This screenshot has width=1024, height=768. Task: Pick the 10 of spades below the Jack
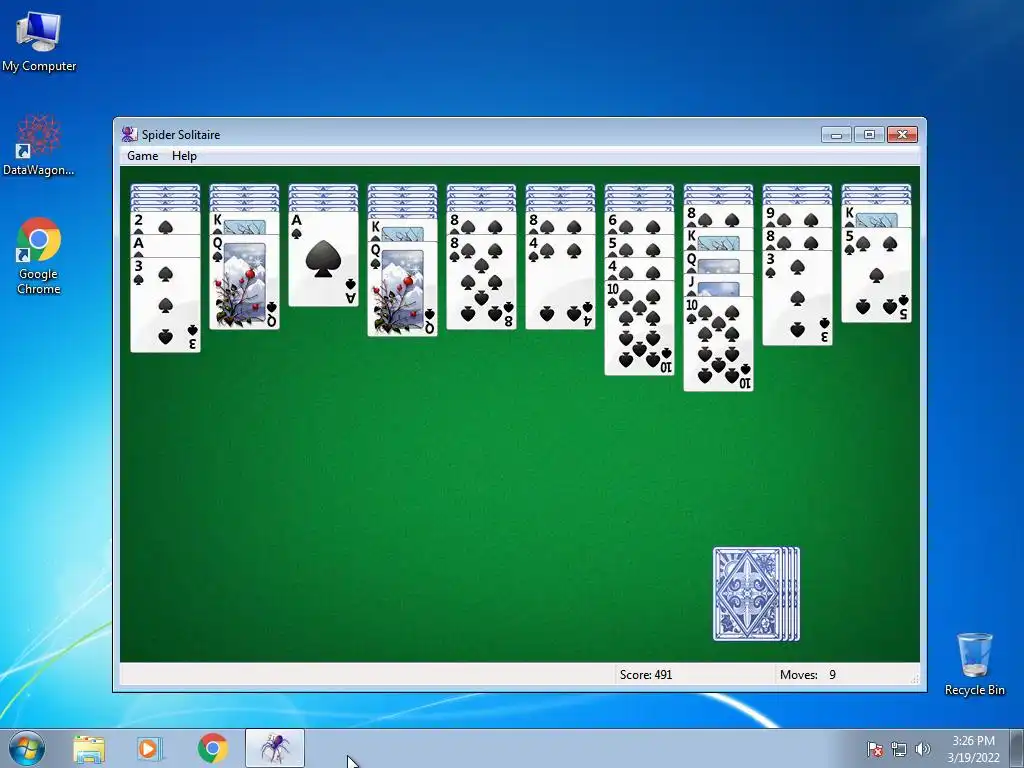718,344
